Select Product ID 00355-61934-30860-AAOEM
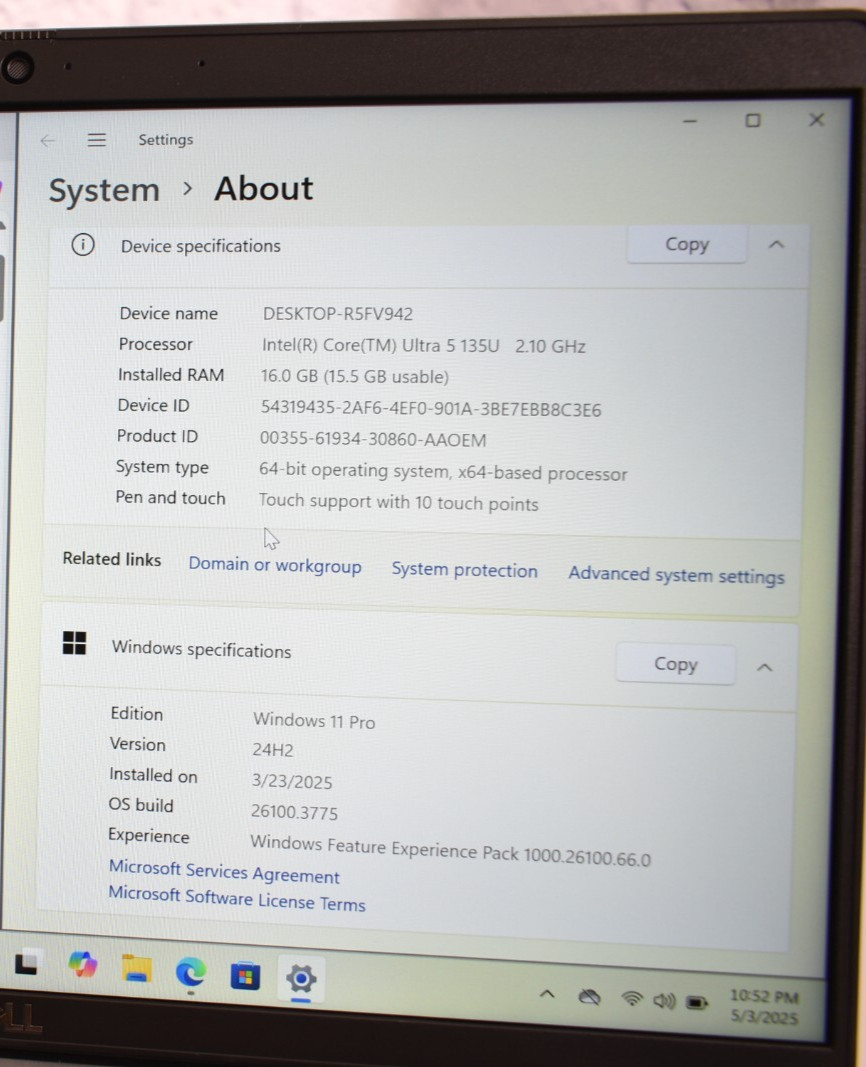Screen dimensions: 866x1067 point(373,440)
